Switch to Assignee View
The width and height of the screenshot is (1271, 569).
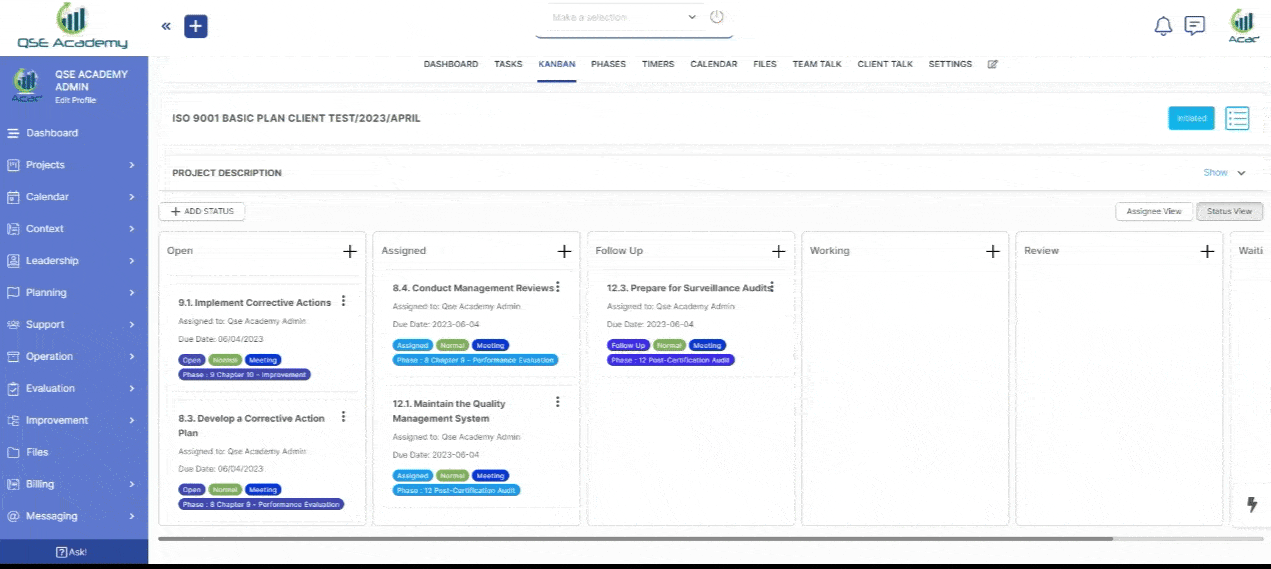pyautogui.click(x=1154, y=212)
